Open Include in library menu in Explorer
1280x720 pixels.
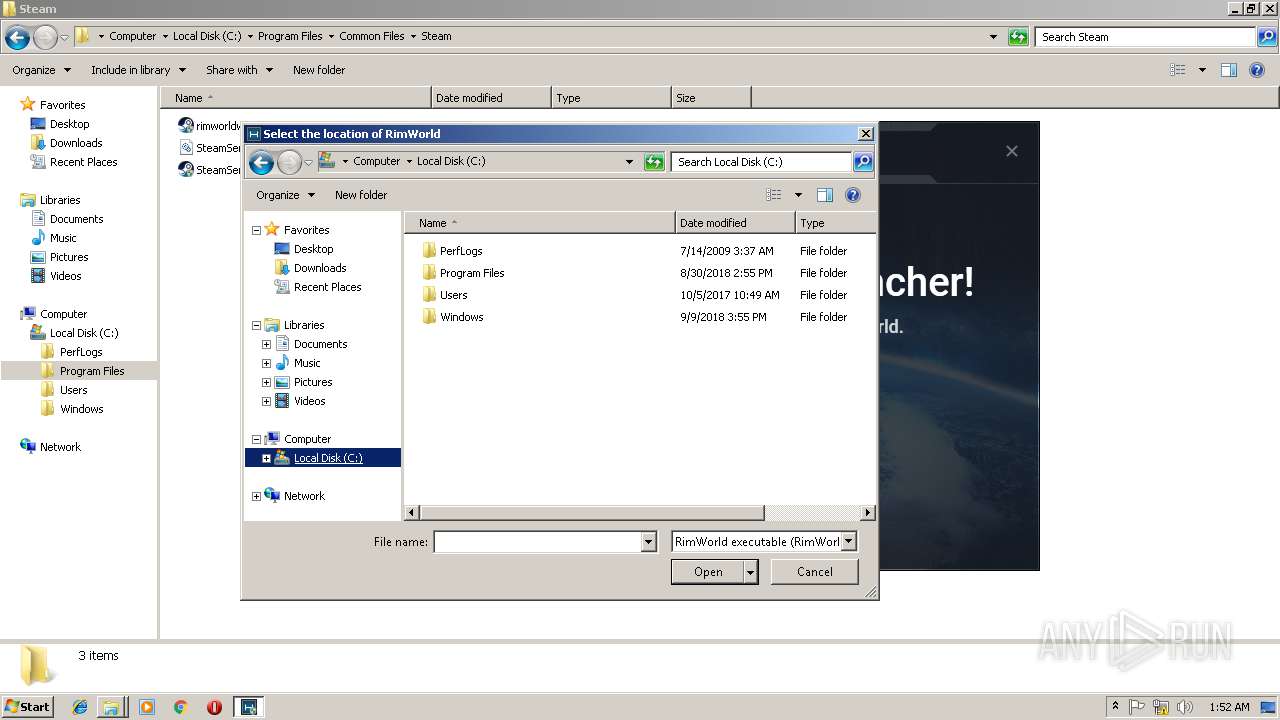(x=138, y=70)
